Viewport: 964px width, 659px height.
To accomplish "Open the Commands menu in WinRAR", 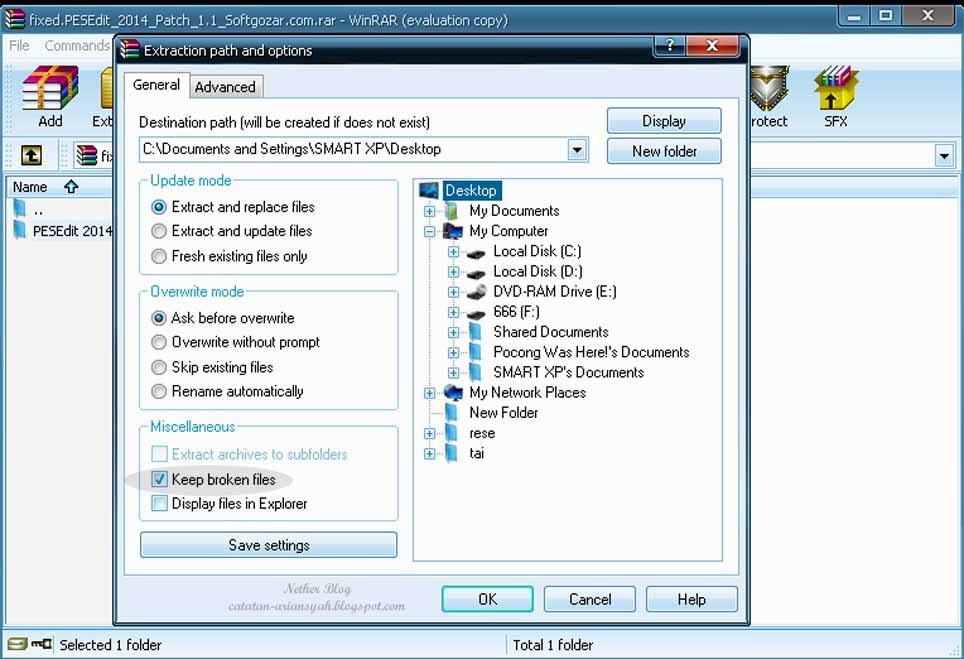I will (x=77, y=45).
